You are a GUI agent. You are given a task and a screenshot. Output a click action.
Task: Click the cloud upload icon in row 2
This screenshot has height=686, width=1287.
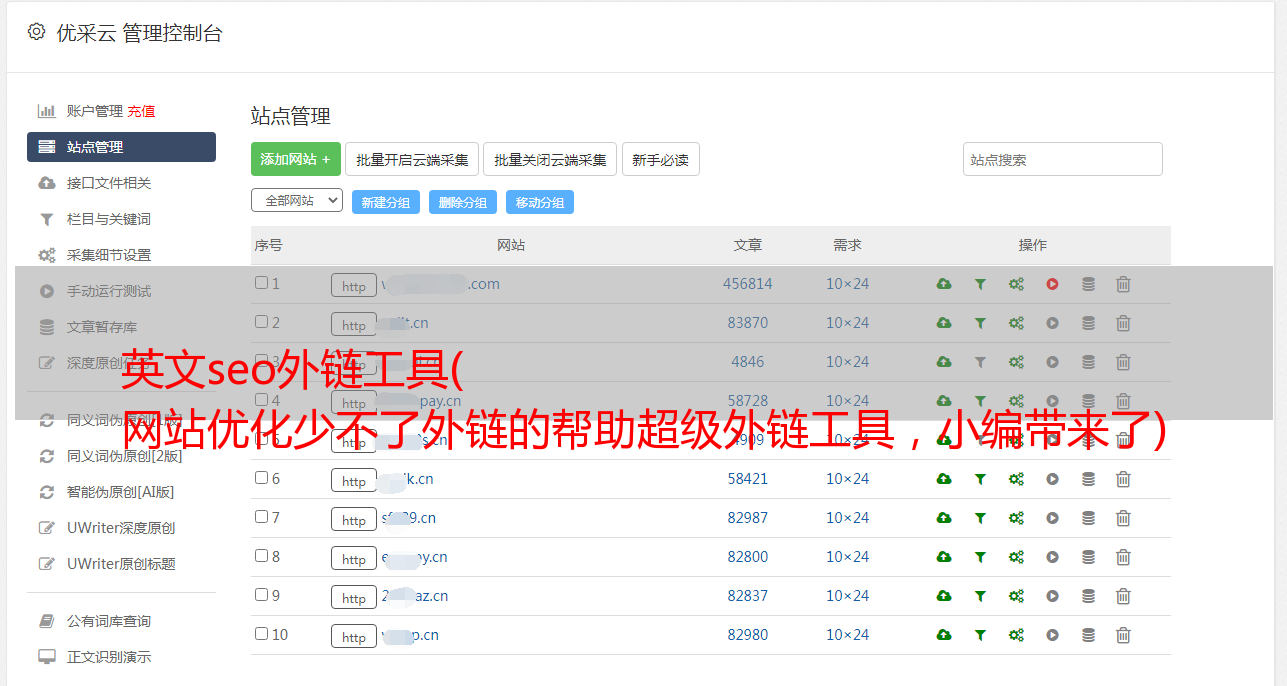coord(944,323)
